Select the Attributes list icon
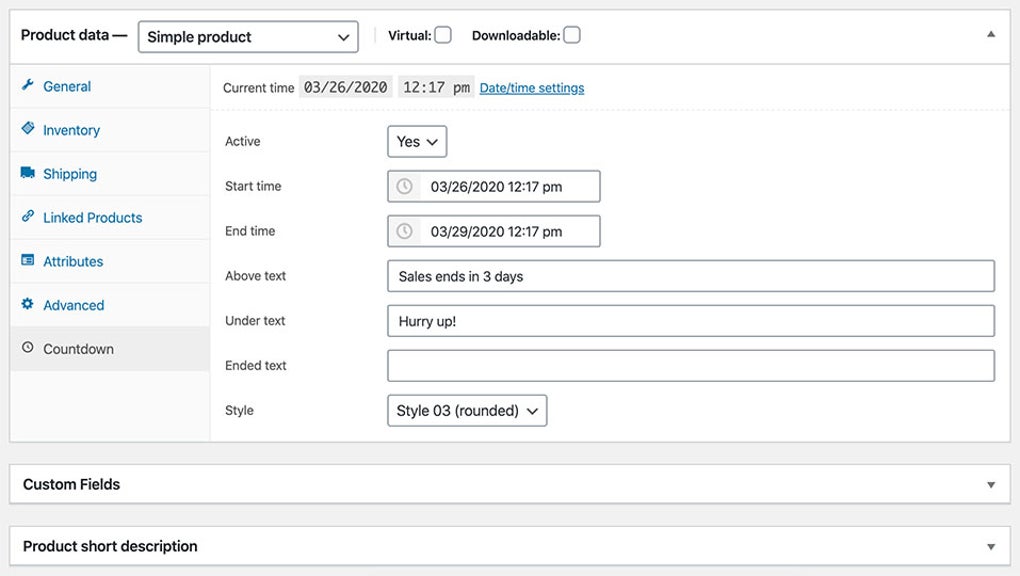The image size is (1020, 576). [28, 261]
